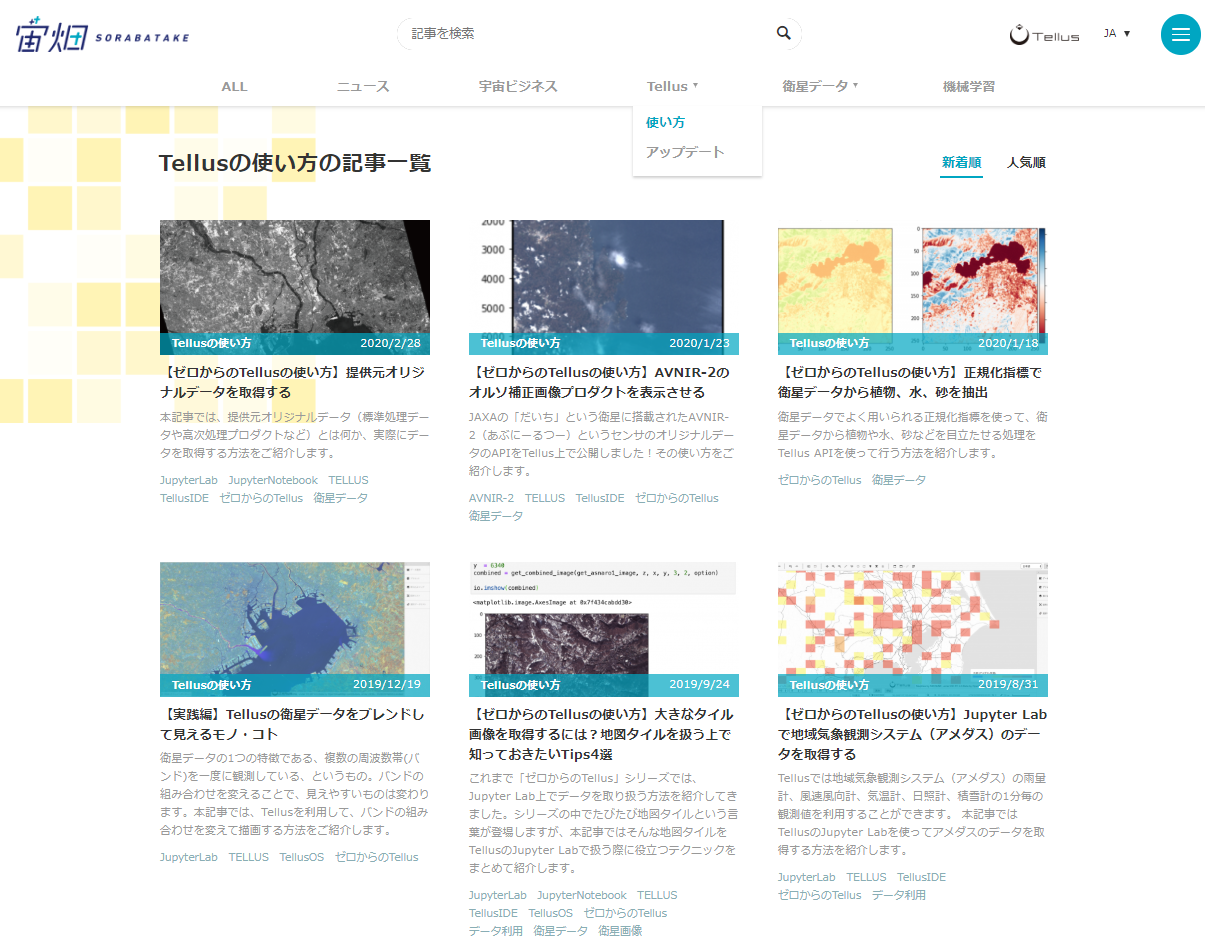Image resolution: width=1205 pixels, height=937 pixels.
Task: Open article 【実践編】Tellusの衛星データをブレンド
Action: point(292,724)
